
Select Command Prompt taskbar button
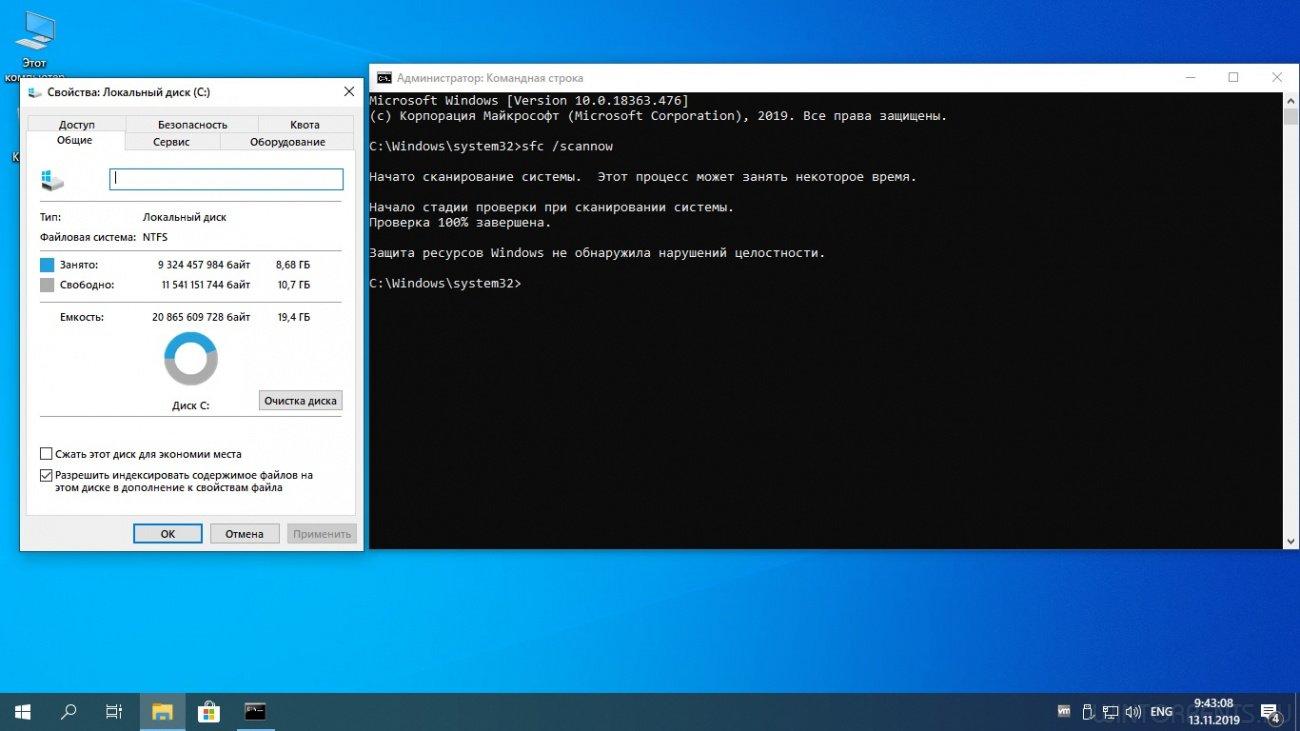click(x=256, y=712)
